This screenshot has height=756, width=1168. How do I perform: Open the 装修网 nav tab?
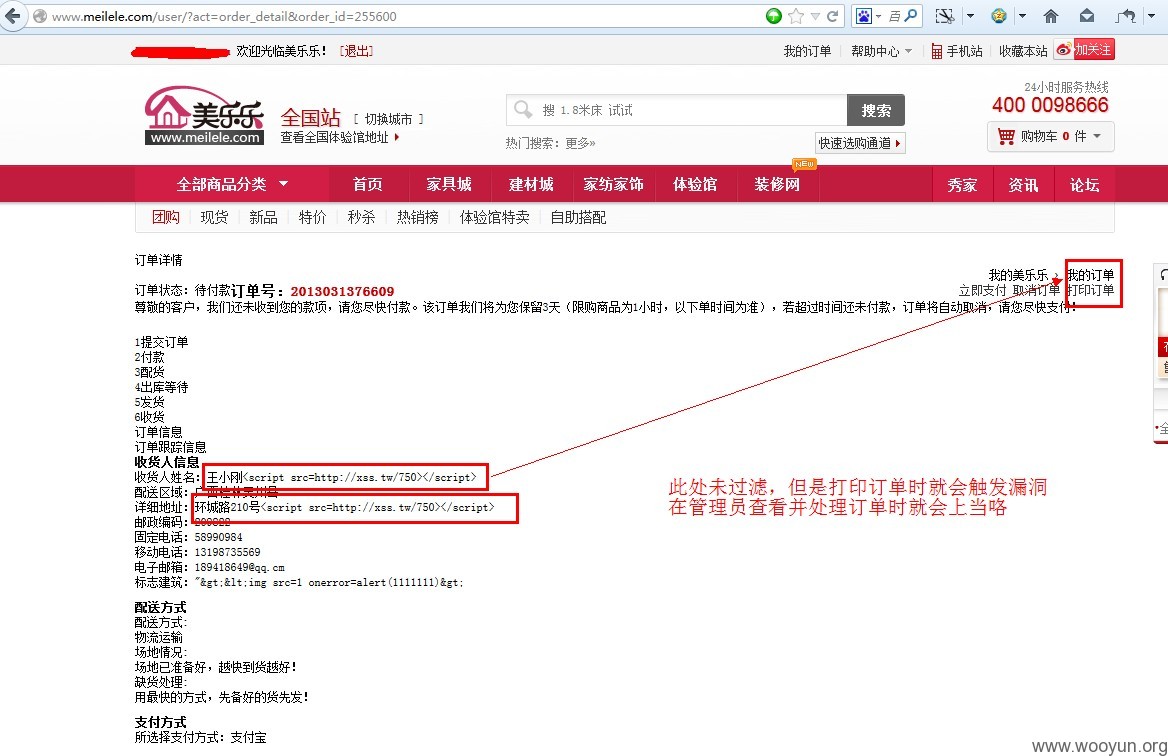[777, 184]
